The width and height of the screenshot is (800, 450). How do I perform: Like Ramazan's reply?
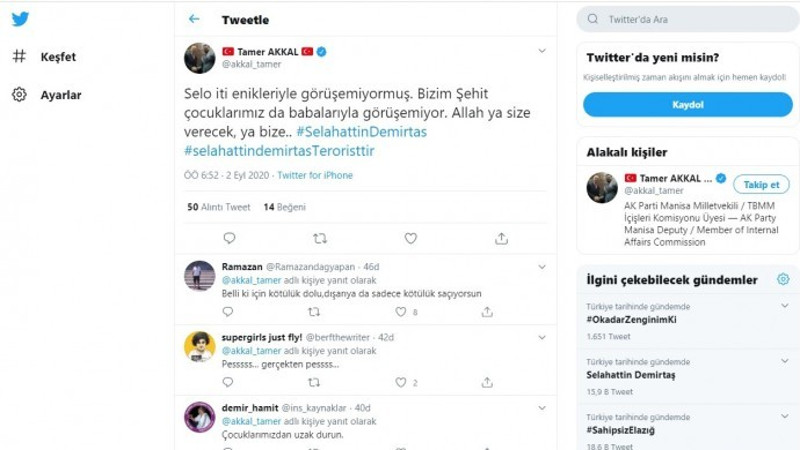(x=401, y=311)
